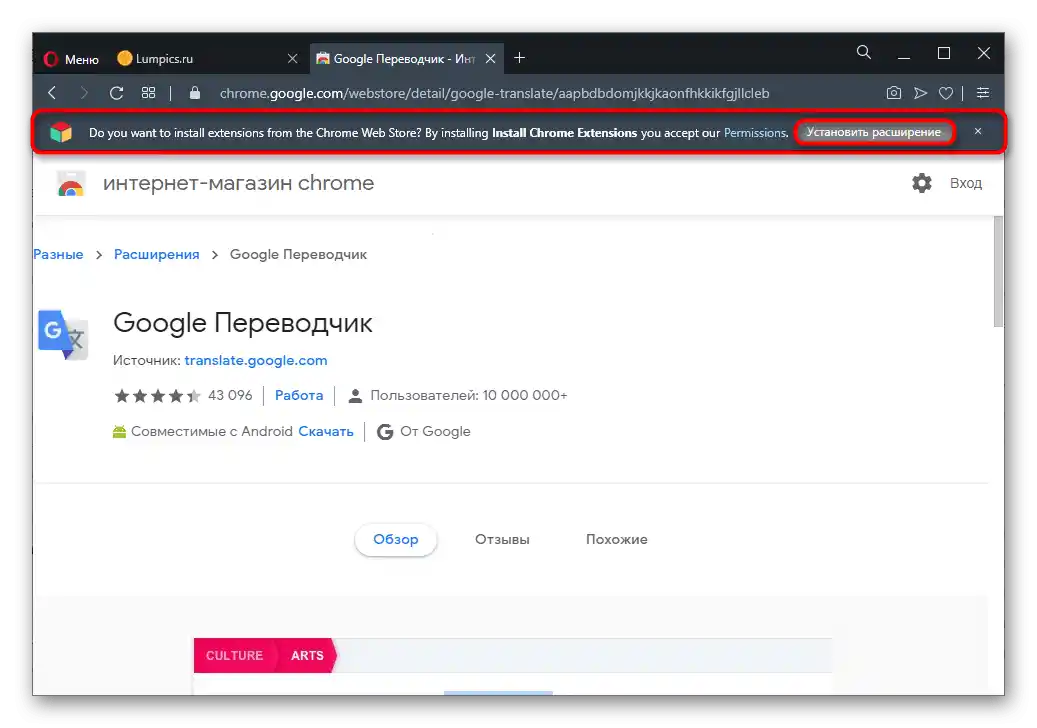Click the CULTURE label in preview

click(x=234, y=655)
